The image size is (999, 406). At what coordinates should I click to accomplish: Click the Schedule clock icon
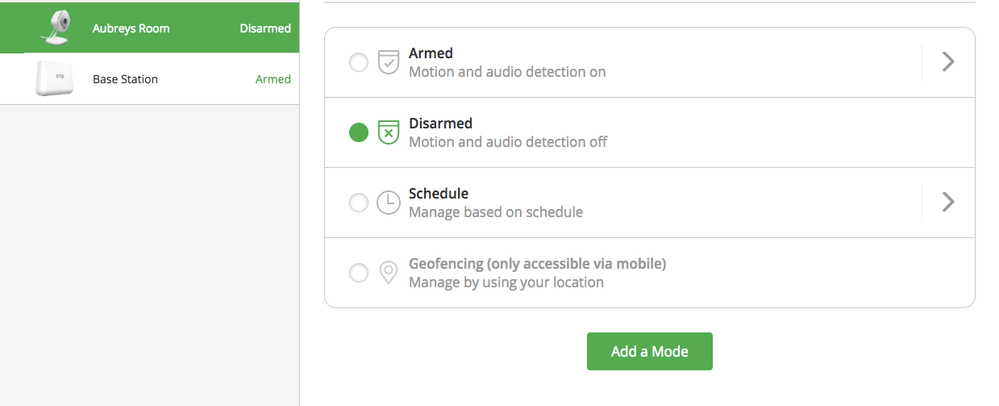coord(389,203)
